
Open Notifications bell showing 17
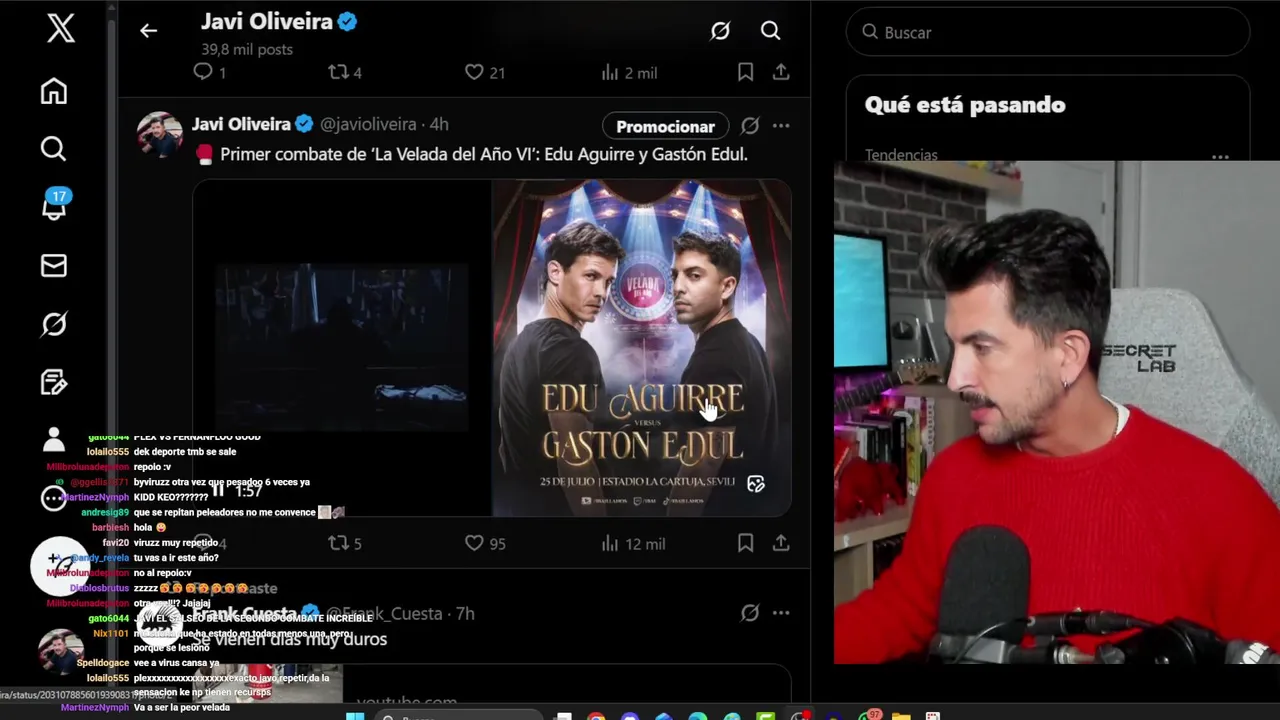54,205
